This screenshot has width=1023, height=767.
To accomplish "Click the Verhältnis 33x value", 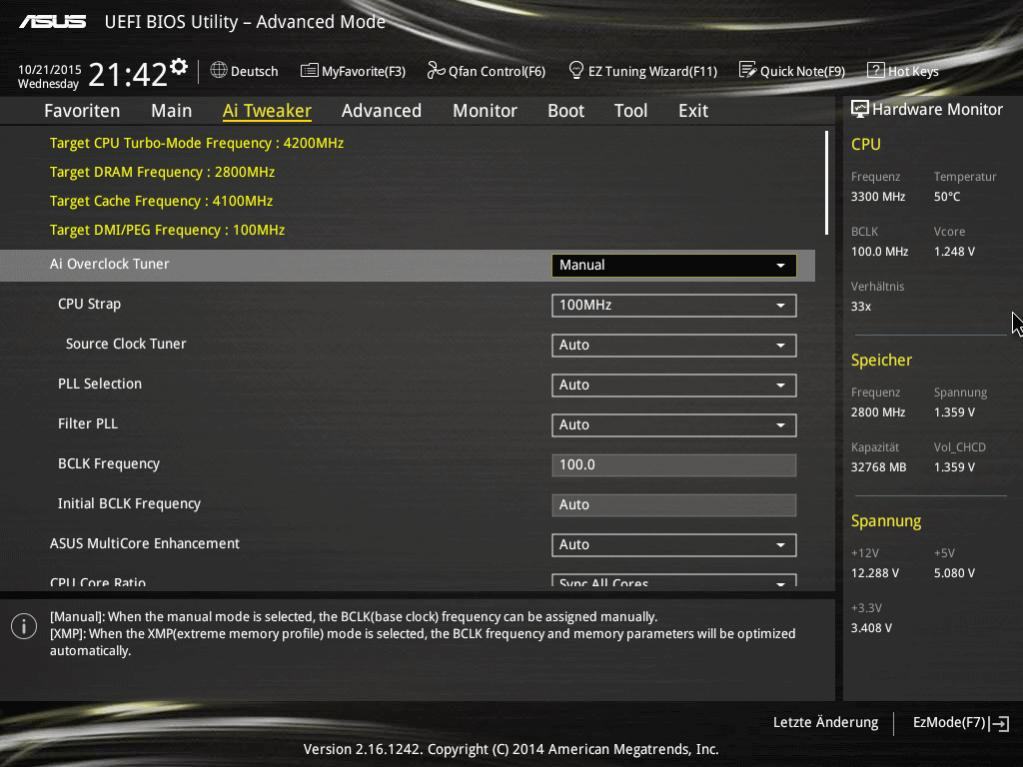I will pyautogui.click(x=861, y=307).
